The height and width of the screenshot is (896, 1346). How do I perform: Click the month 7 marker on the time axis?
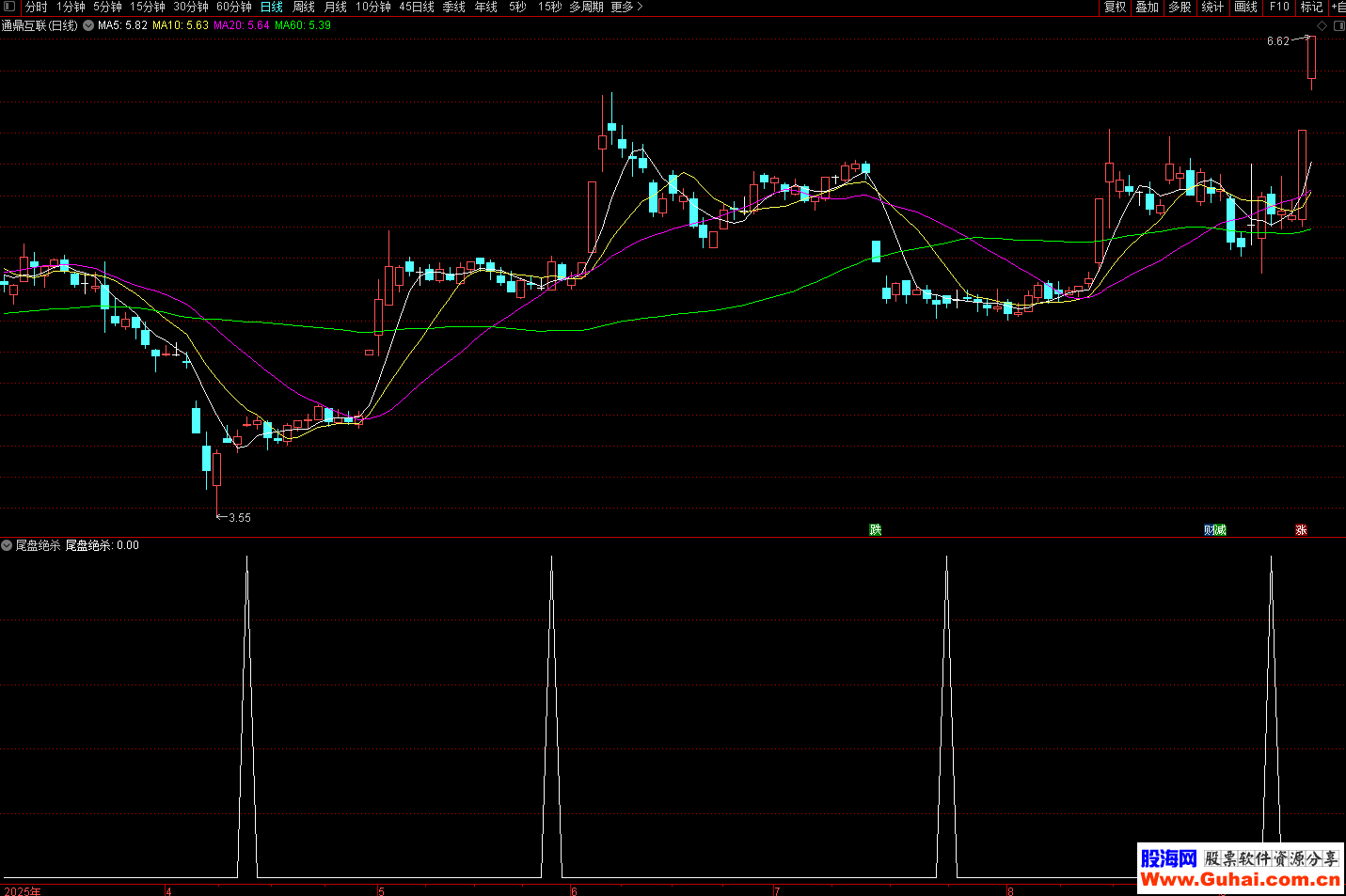click(x=777, y=890)
